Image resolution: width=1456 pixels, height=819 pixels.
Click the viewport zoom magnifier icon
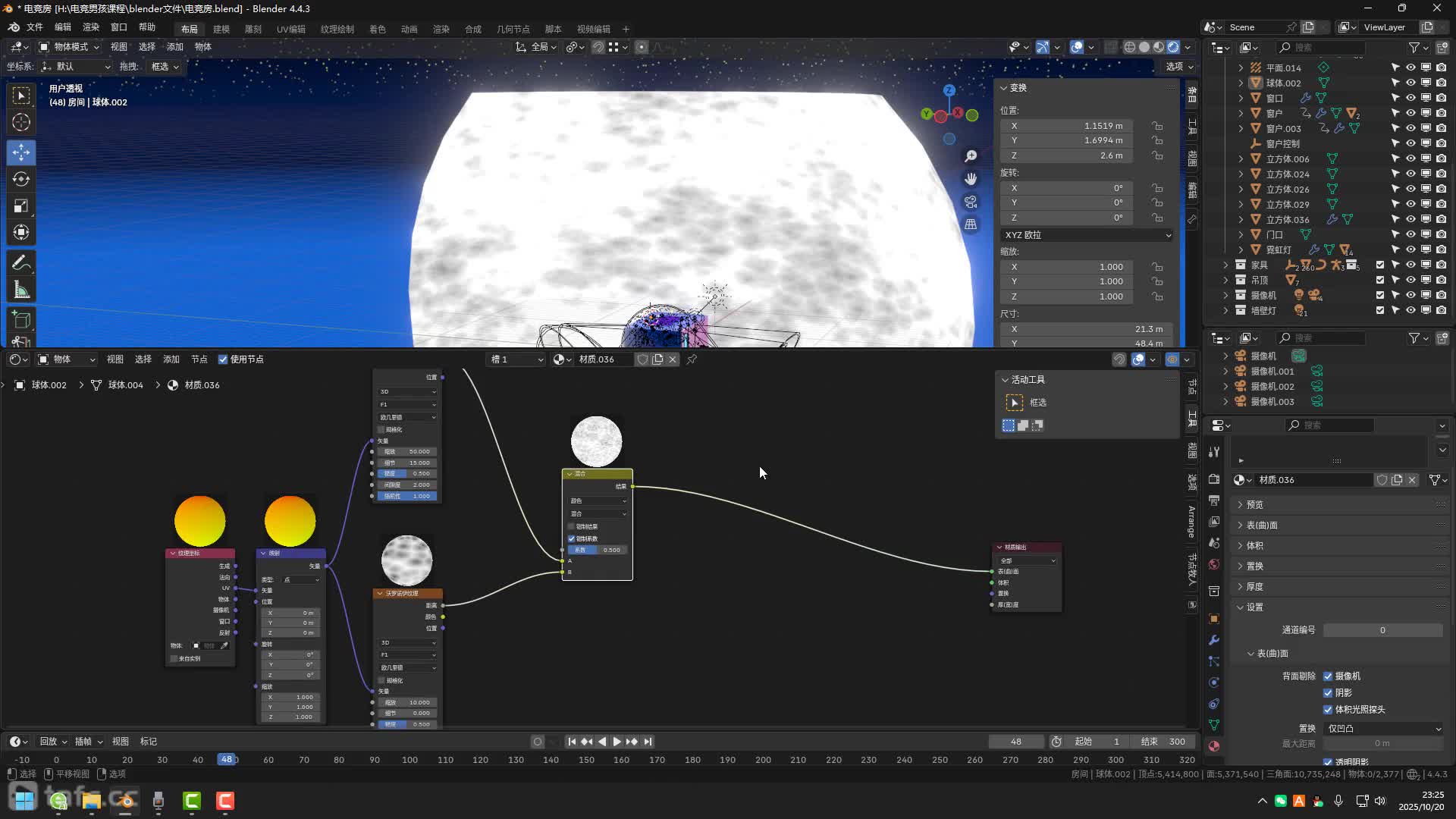pos(971,156)
